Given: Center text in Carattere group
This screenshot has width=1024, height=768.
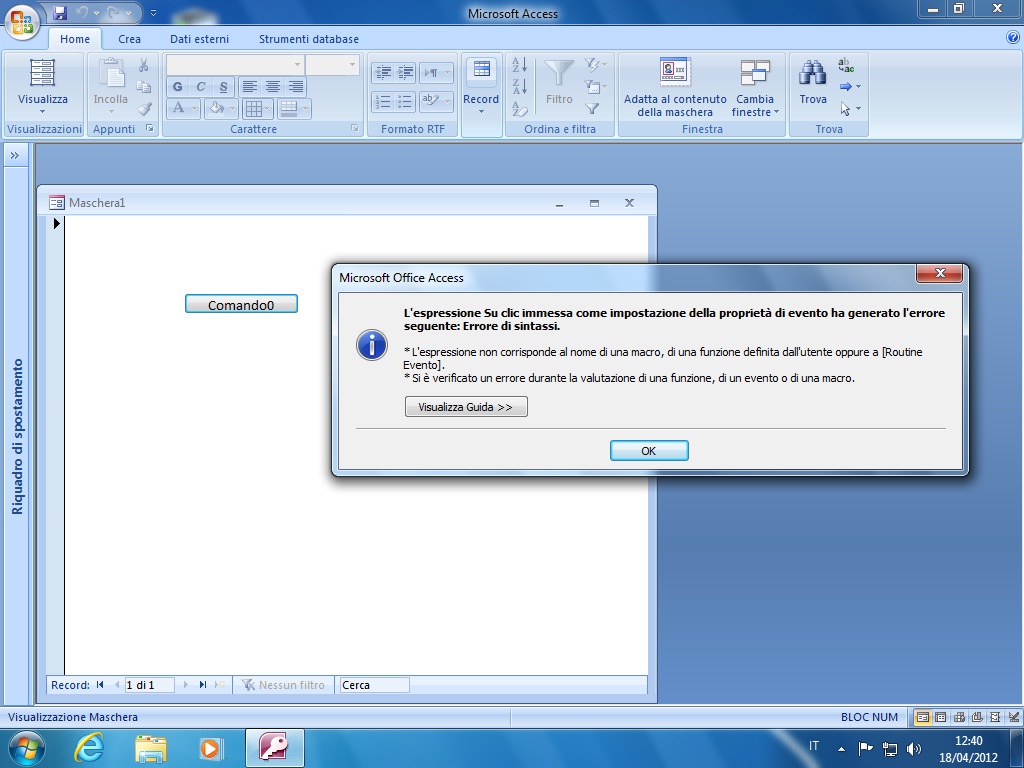Looking at the screenshot, I should 273,86.
